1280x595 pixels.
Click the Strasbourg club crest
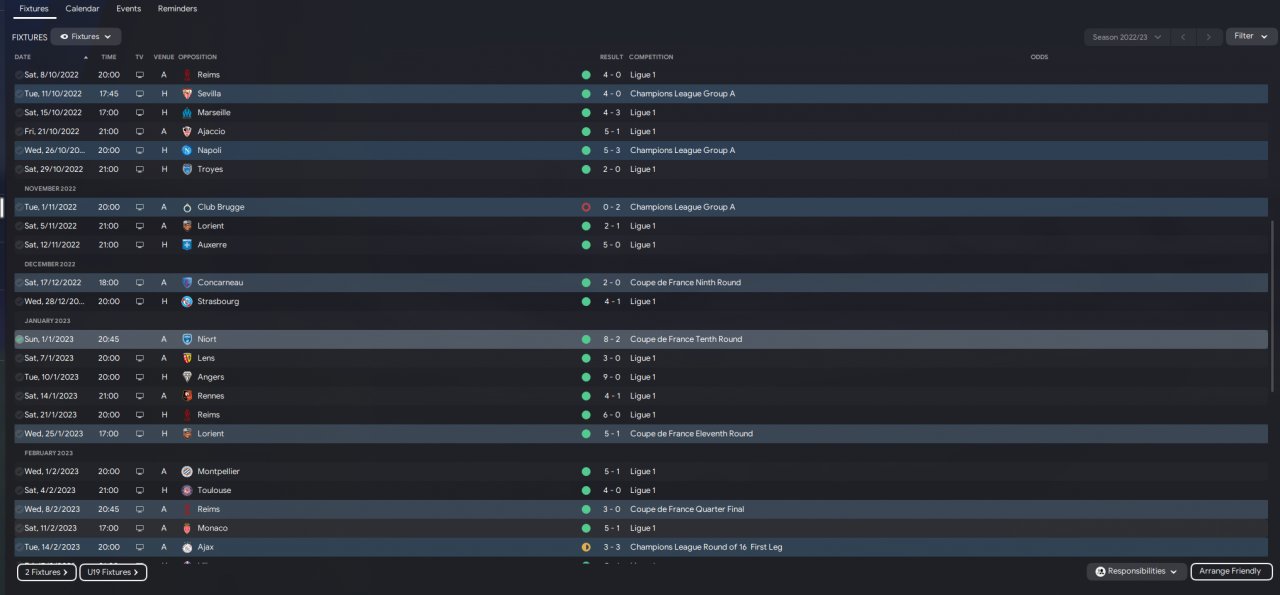coord(187,301)
